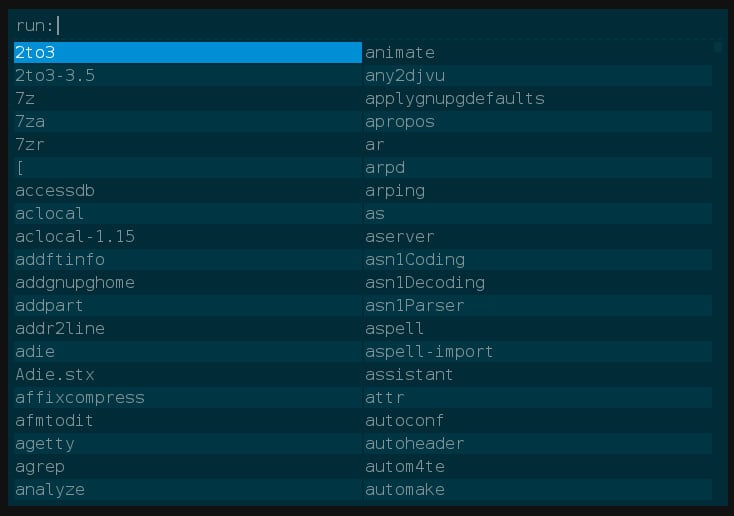Select the highlighted 2to3 entry
The height and width of the screenshot is (516, 734).
187,52
